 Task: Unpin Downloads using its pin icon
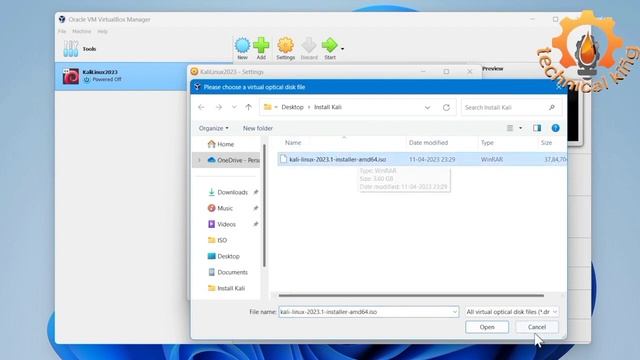point(256,192)
